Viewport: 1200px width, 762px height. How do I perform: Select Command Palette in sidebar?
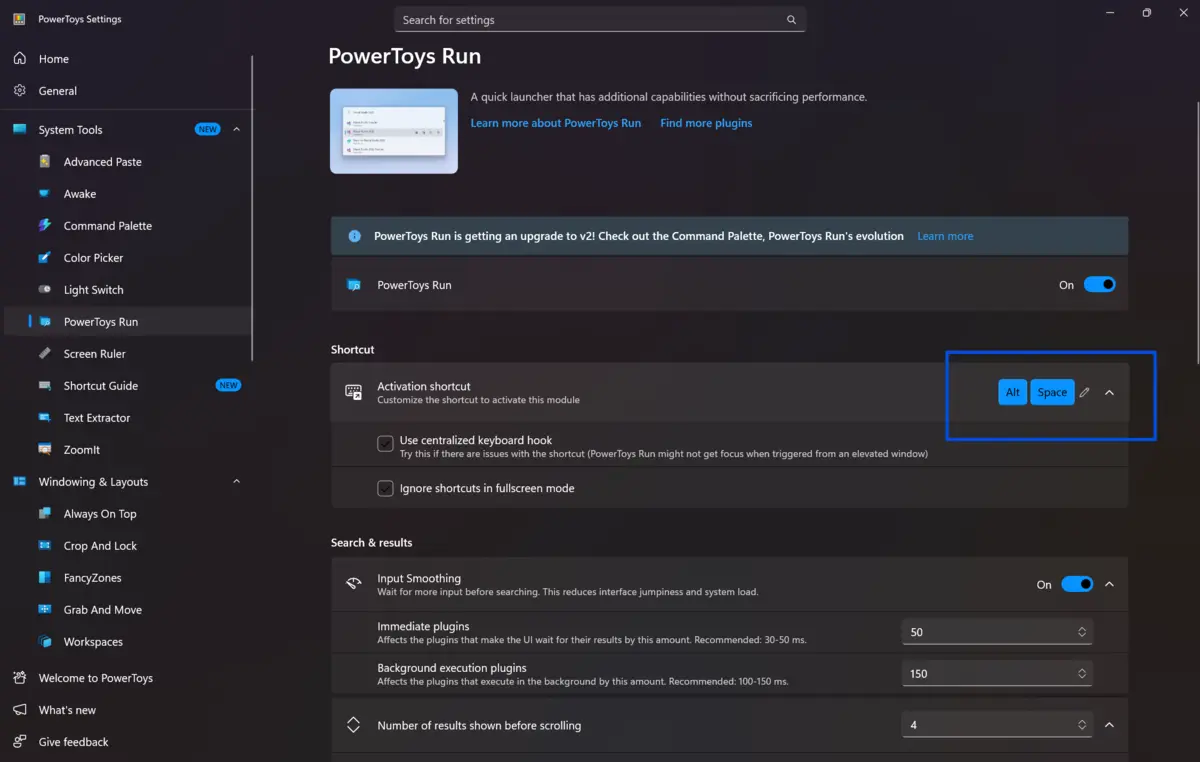click(x=108, y=226)
